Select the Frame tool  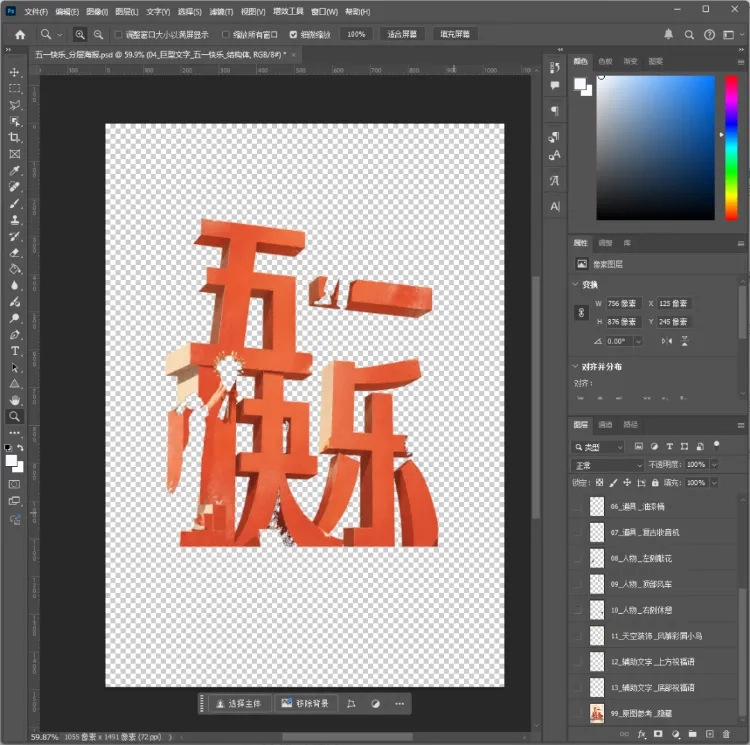point(14,154)
